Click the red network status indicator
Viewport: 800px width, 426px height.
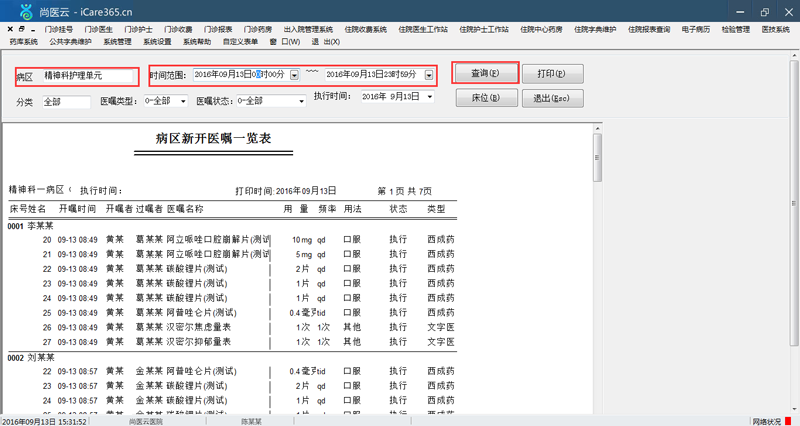pos(788,421)
